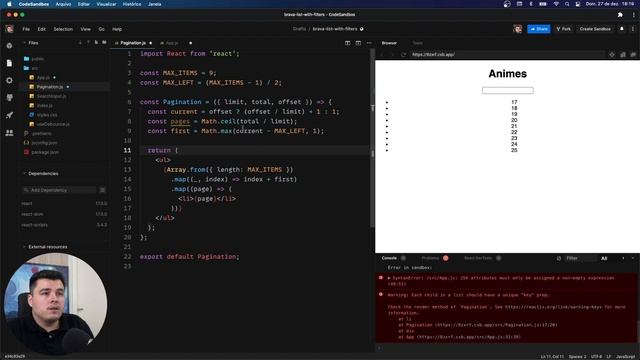Switch to the Console tab
Screen dimensions: 640x360
point(389,258)
